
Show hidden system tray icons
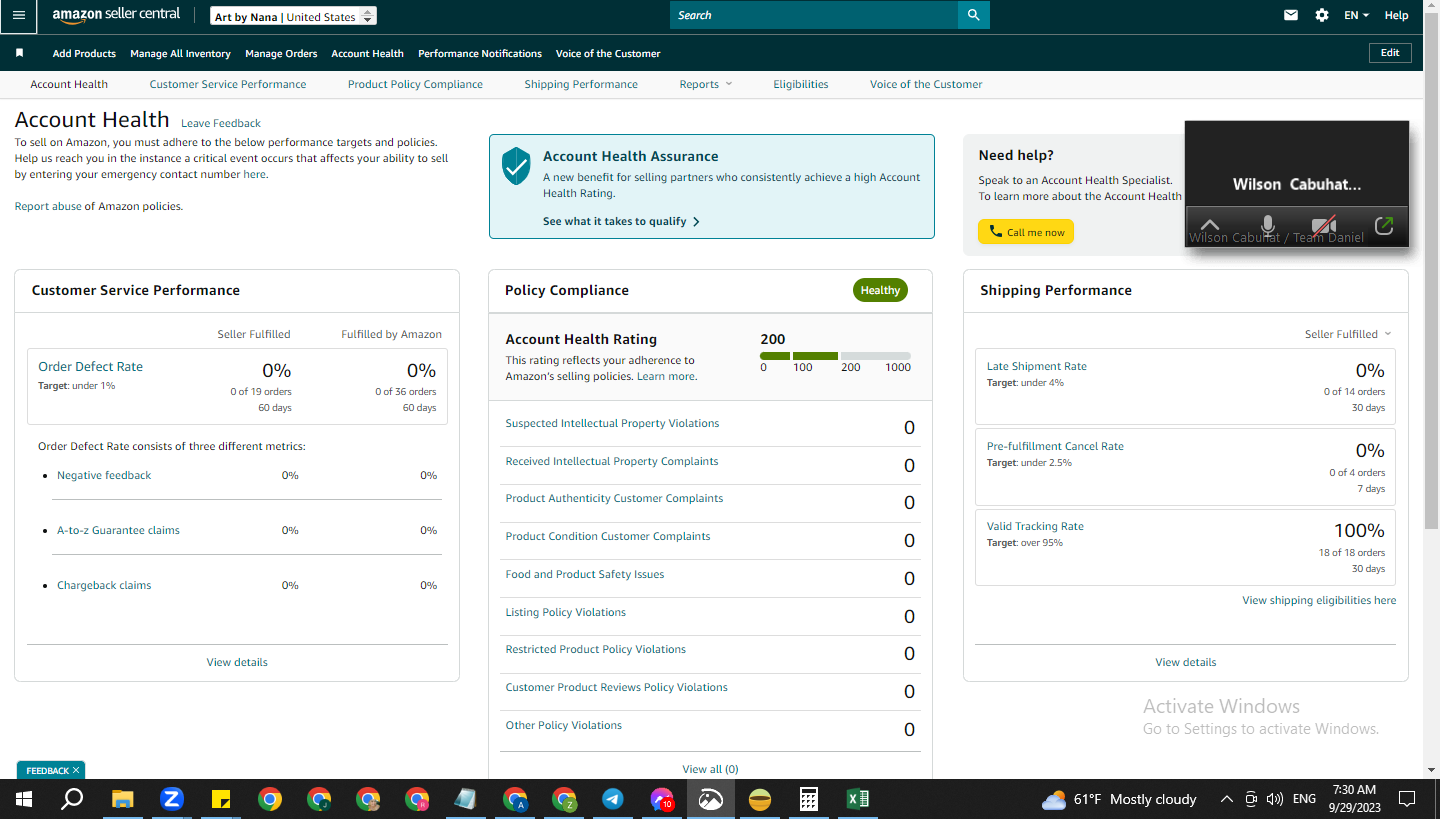1227,799
